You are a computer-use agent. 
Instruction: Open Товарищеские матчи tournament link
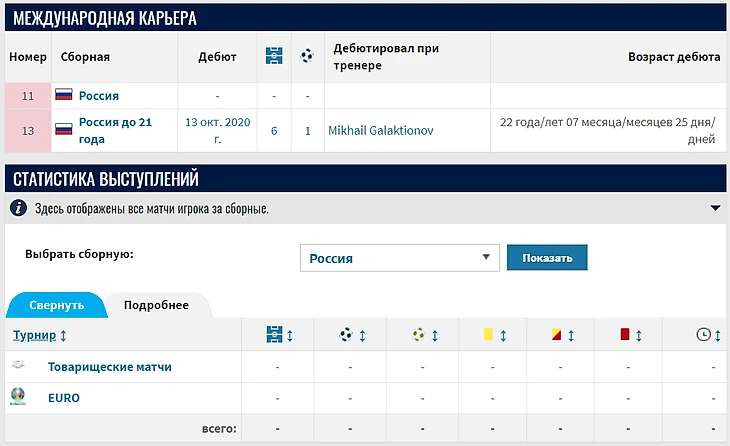pyautogui.click(x=110, y=367)
